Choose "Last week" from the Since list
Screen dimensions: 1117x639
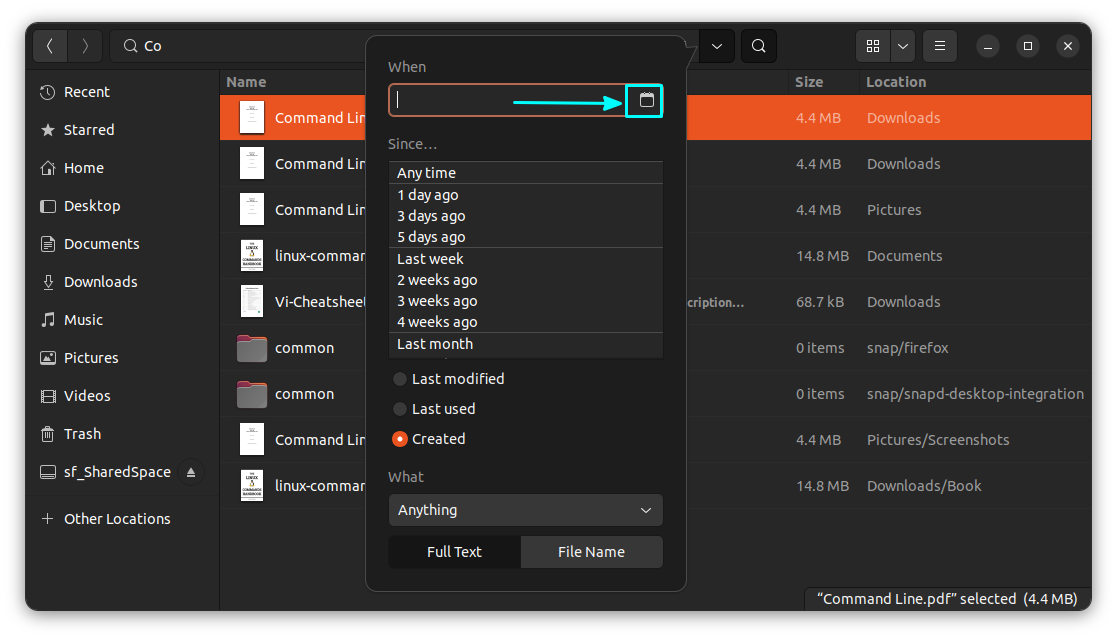click(x=430, y=259)
